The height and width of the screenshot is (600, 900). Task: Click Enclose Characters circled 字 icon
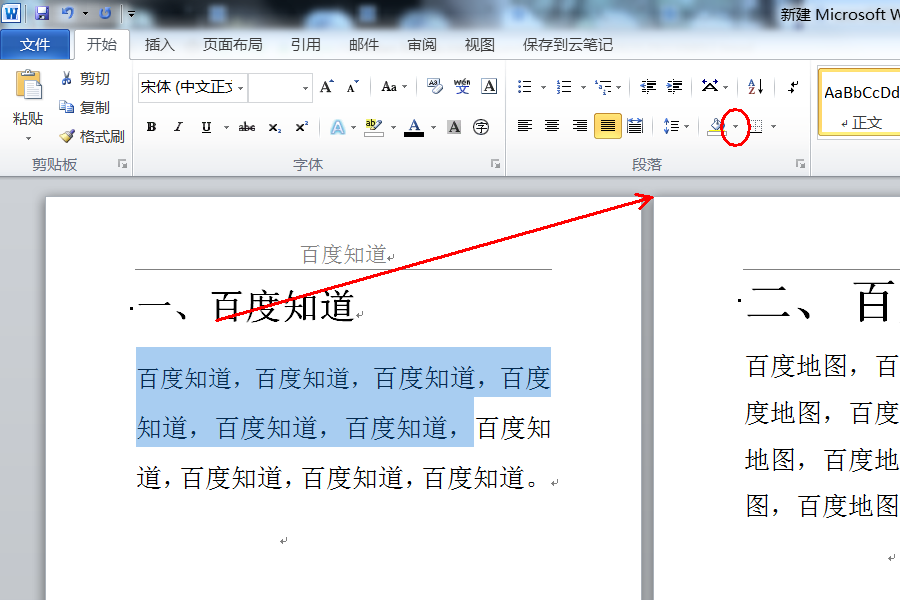[481, 127]
